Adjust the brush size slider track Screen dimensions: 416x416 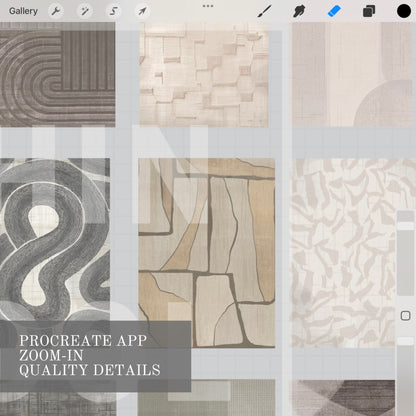(x=406, y=253)
